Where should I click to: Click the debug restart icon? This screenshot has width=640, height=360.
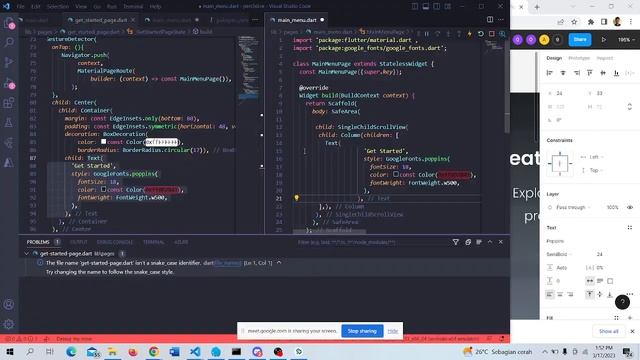[x=480, y=33]
